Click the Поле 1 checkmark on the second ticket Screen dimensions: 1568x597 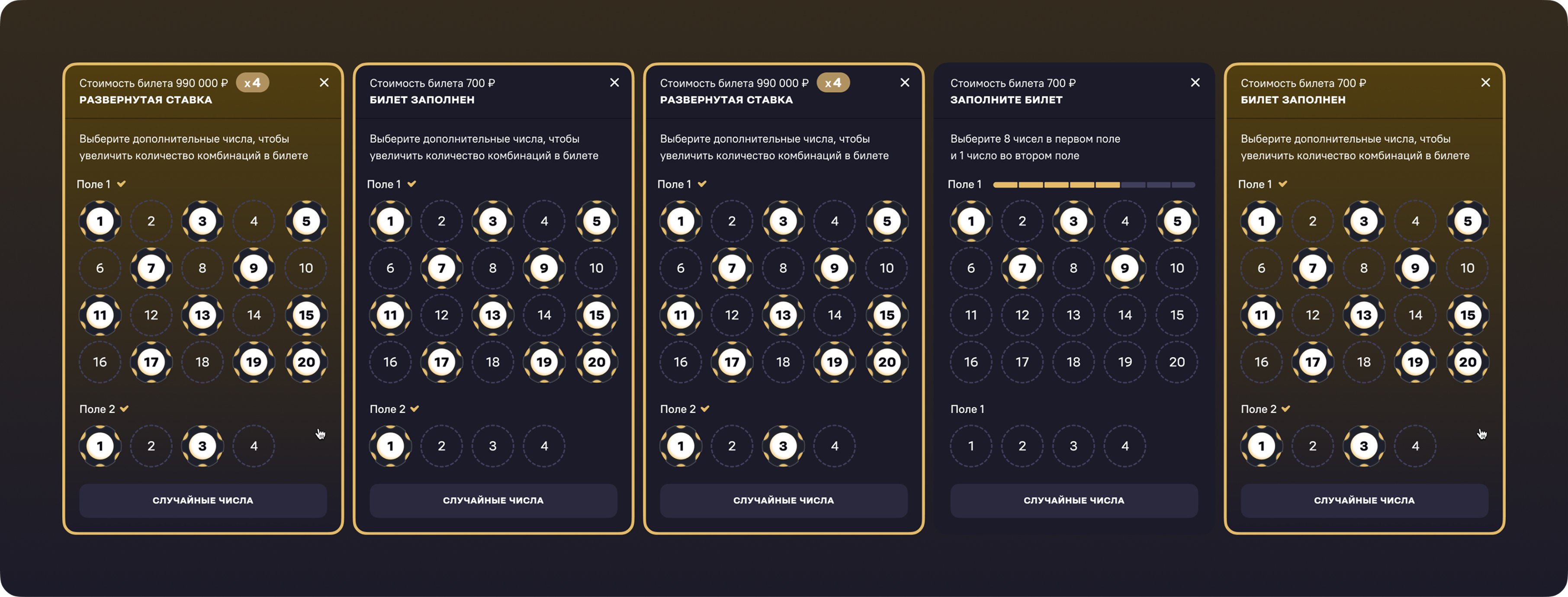(412, 184)
